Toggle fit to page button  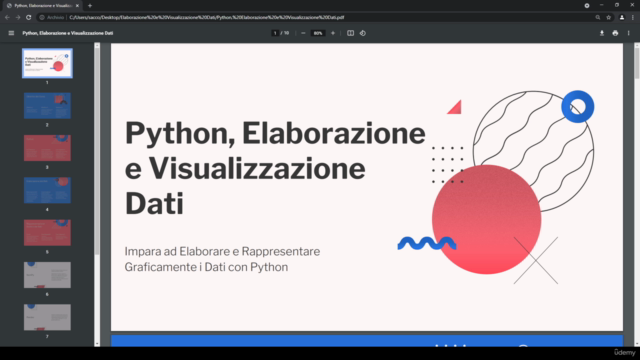[x=350, y=33]
